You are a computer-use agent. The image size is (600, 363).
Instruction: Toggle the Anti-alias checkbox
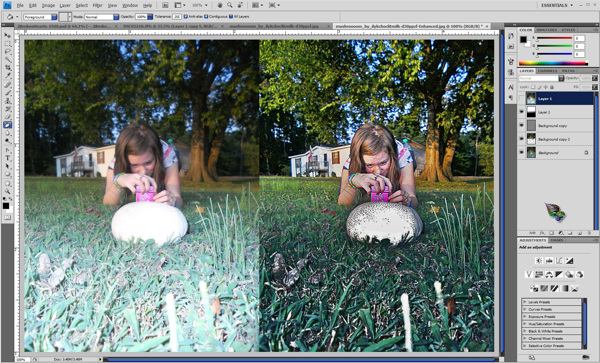[186, 17]
